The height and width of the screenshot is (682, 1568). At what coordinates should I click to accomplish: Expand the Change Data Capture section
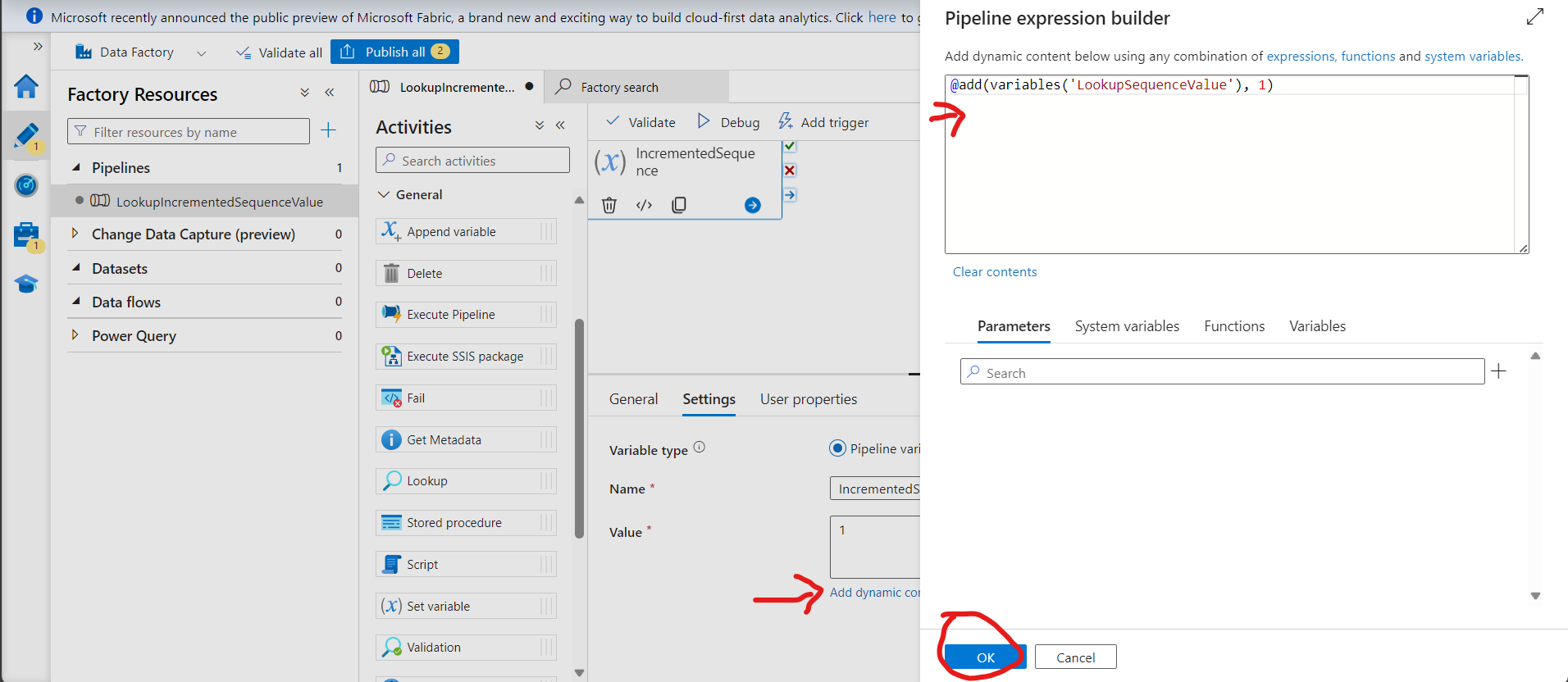tap(75, 234)
